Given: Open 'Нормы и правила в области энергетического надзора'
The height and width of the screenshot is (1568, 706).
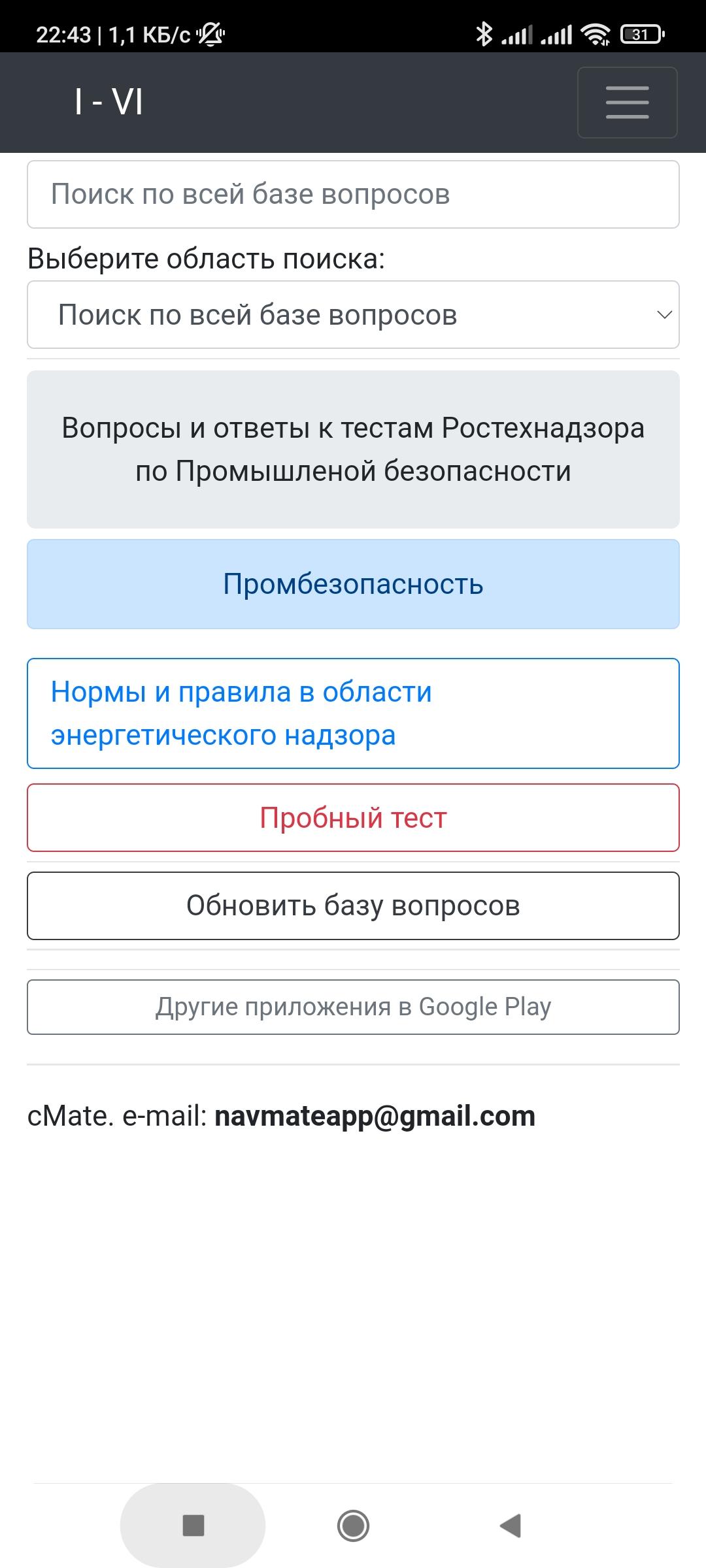Looking at the screenshot, I should point(353,713).
